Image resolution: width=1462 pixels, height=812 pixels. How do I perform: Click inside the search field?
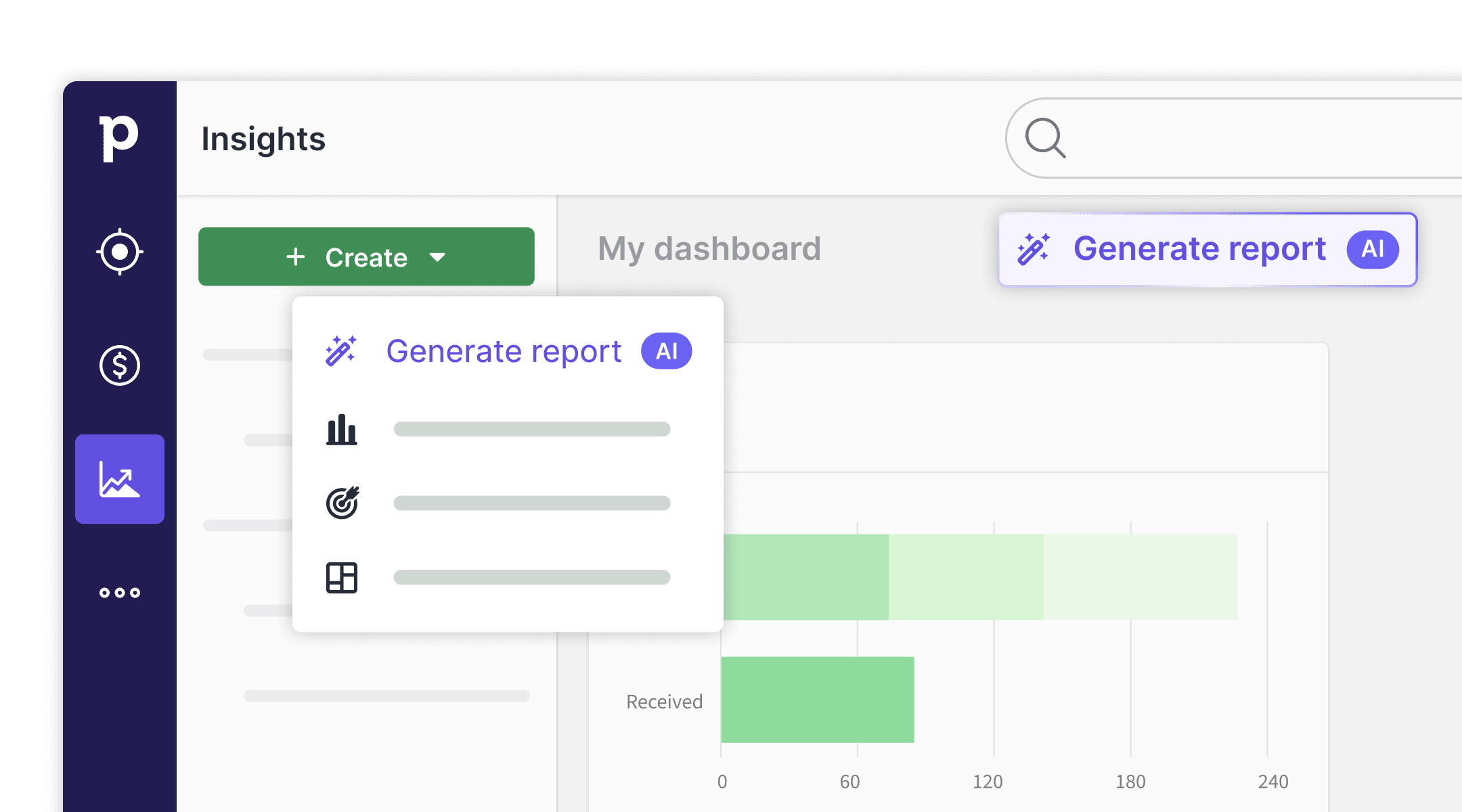pos(1252,138)
